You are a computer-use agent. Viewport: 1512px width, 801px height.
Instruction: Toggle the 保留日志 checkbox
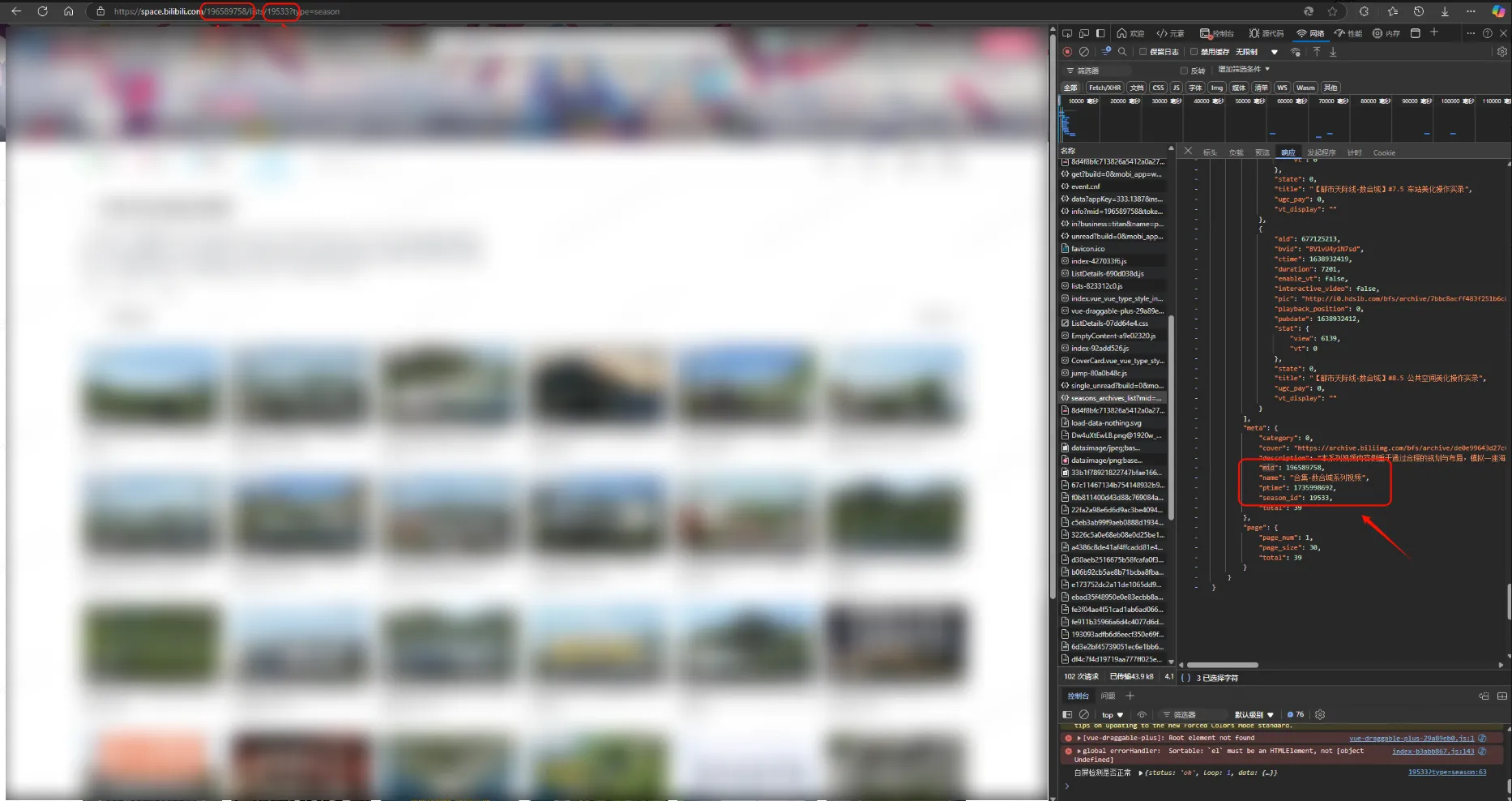[1143, 52]
